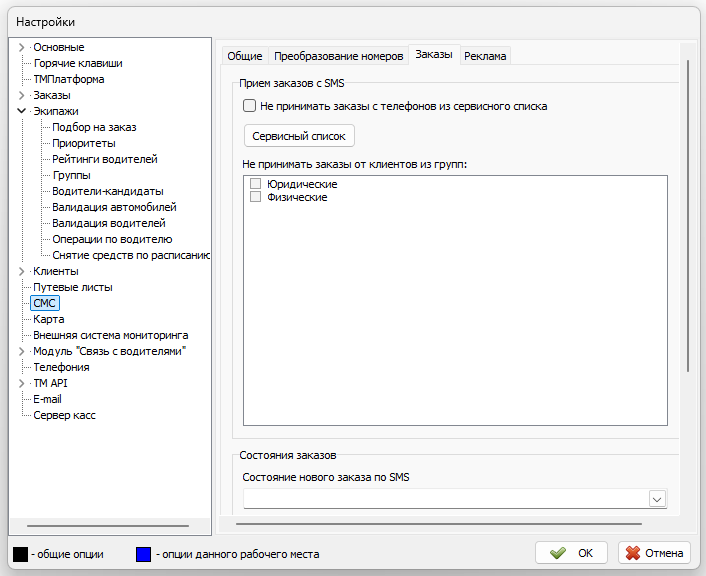Viewport: 706px width, 576px height.
Task: Collapse the Экипажи tree node
Action: pyautogui.click(x=21, y=111)
